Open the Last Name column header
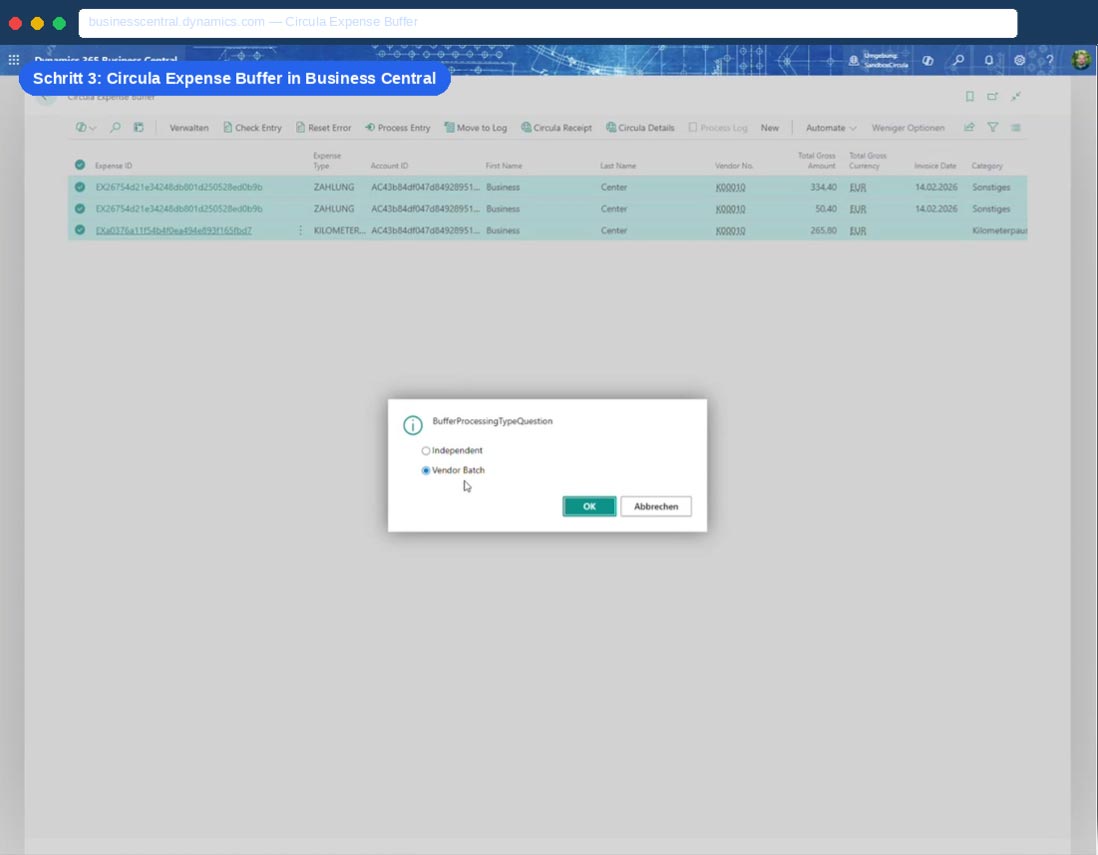Image resolution: width=1098 pixels, height=855 pixels. [618, 166]
